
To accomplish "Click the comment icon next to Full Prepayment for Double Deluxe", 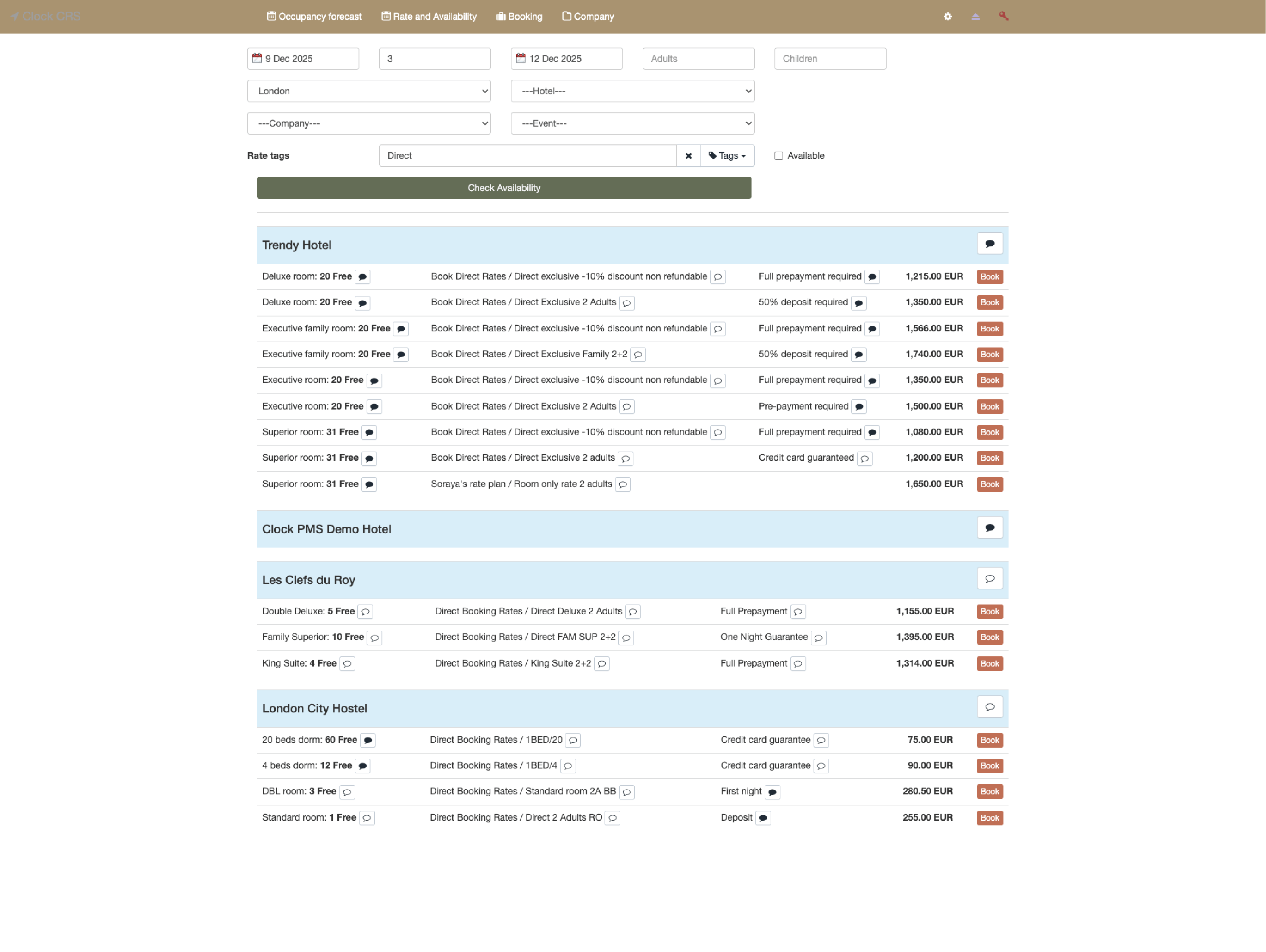I will [798, 611].
